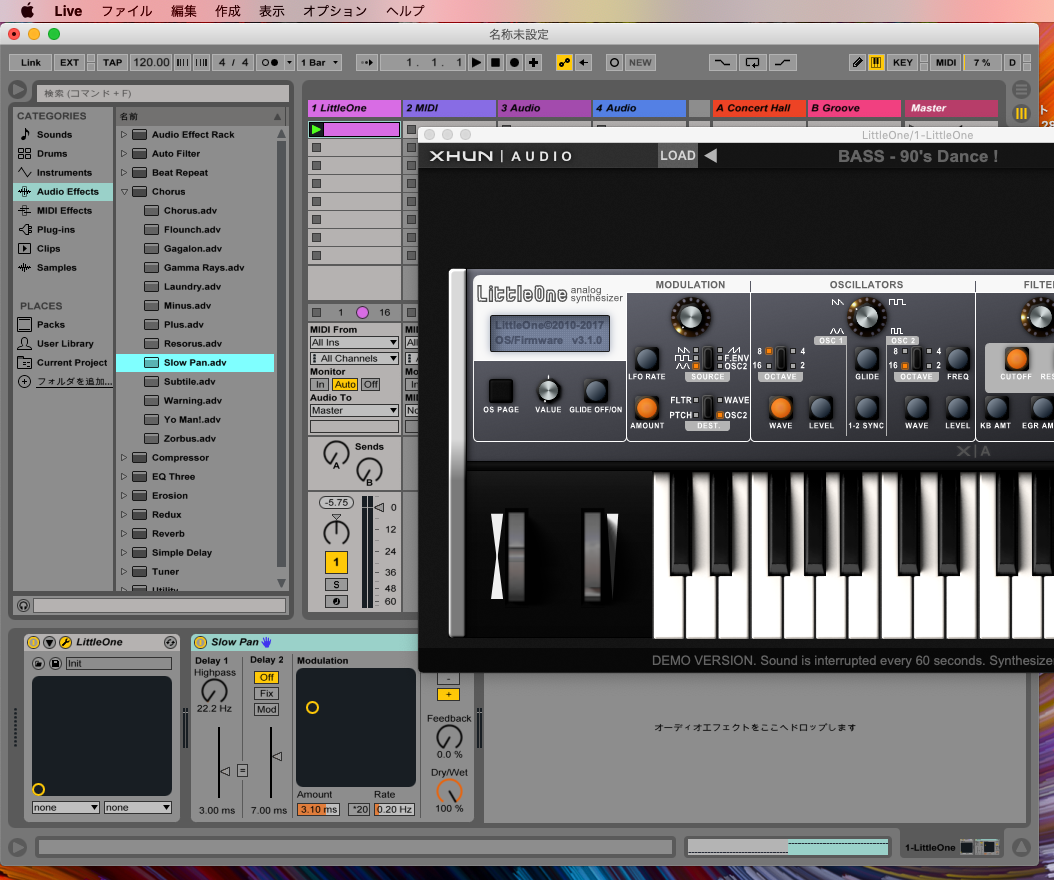Select Slow Pan.adv preset
Screen dimensions: 1054x880
coord(195,362)
